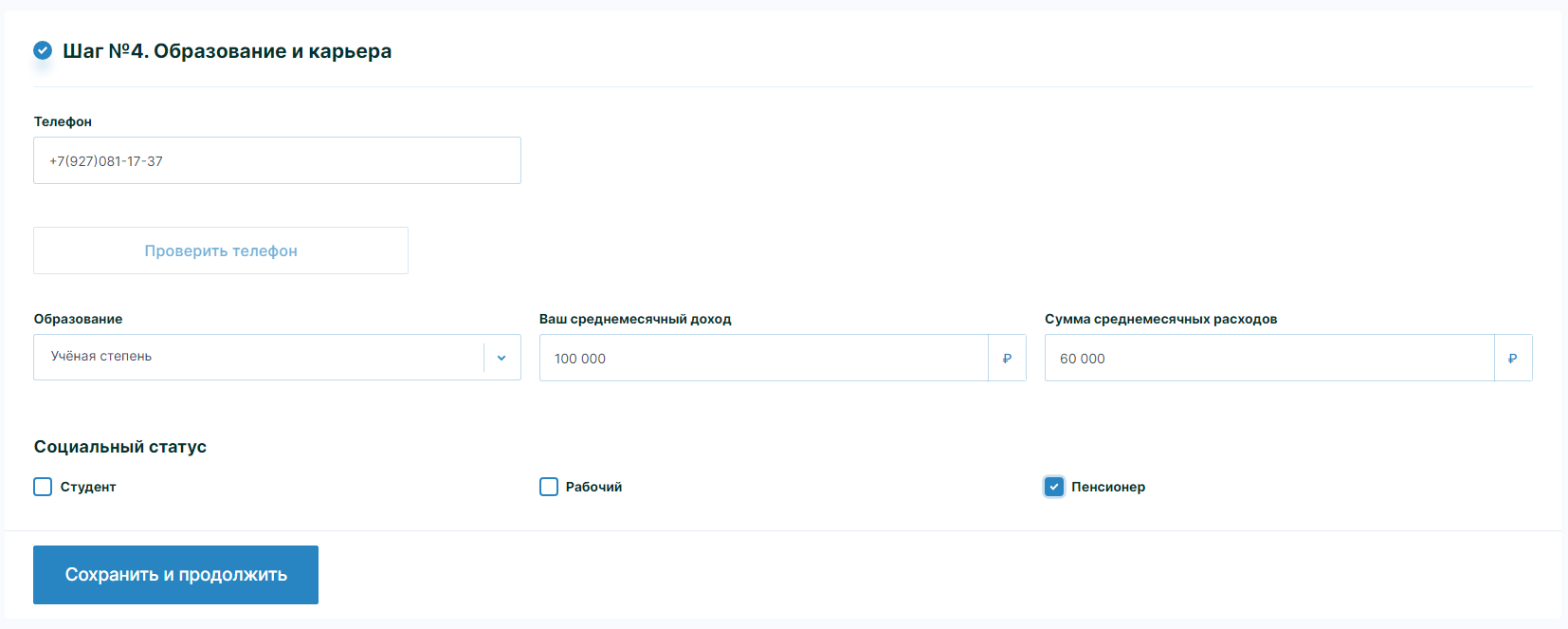Click the ruble icon in the expenses field

(x=1512, y=359)
